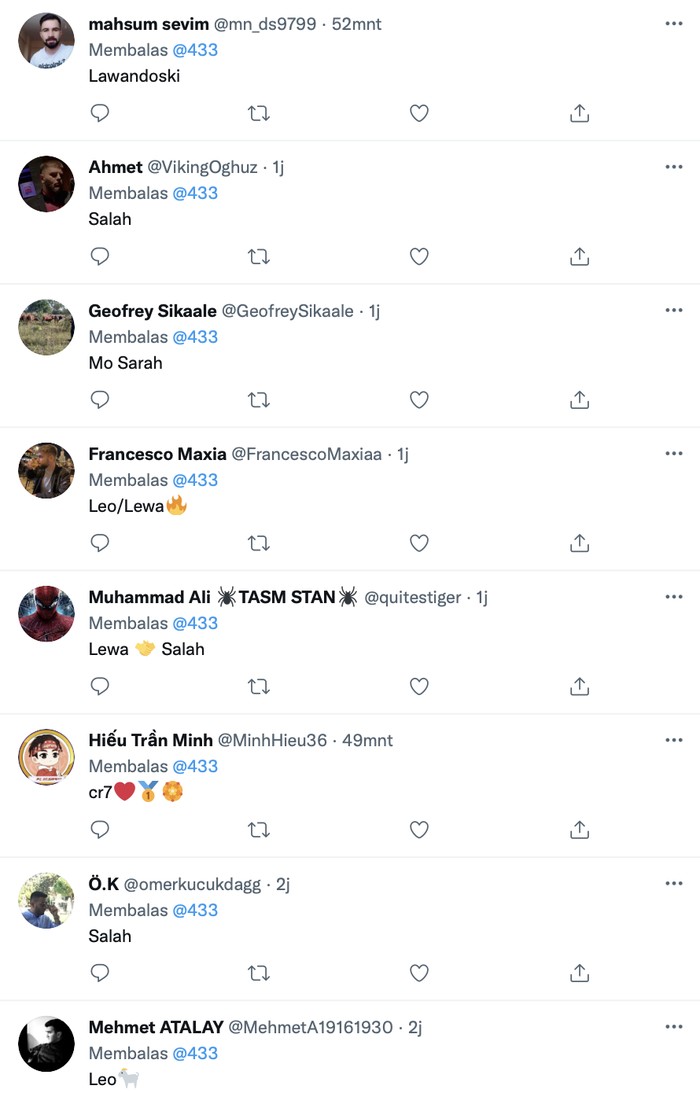Open Francesco Maxia's profile name link
Viewport: 700px width, 1093px height.
click(157, 454)
